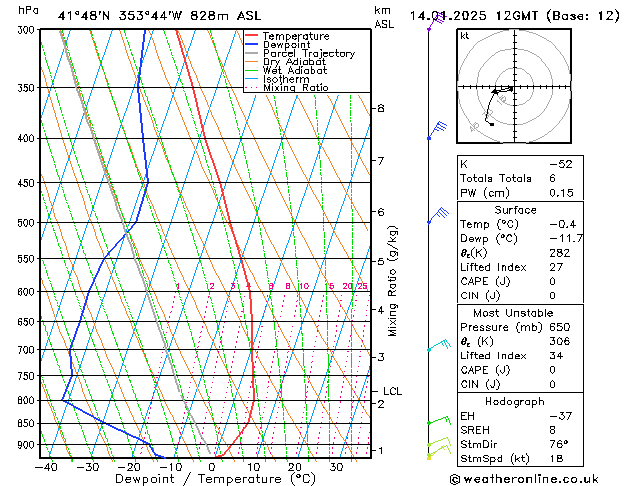Open the weatheronline.co.uk copyright link
The width and height of the screenshot is (629, 486).
(524, 480)
